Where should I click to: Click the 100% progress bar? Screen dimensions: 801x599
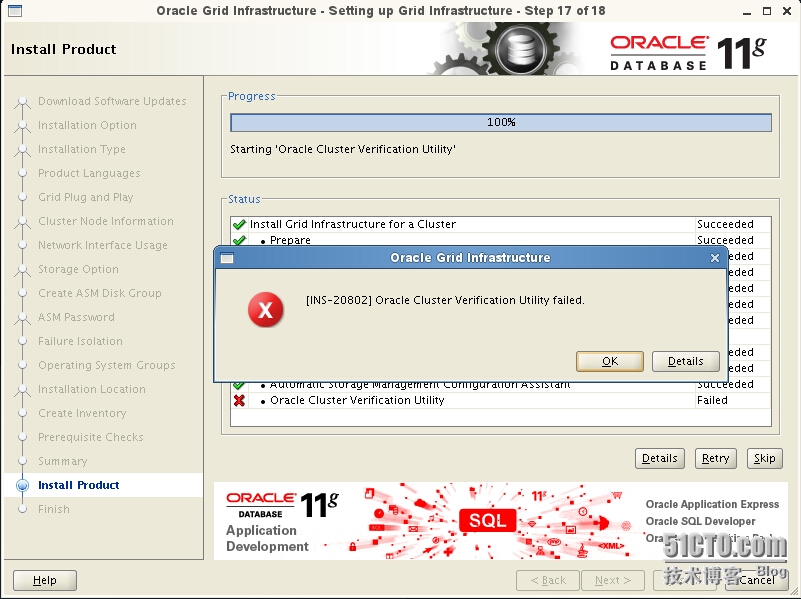(x=501, y=123)
